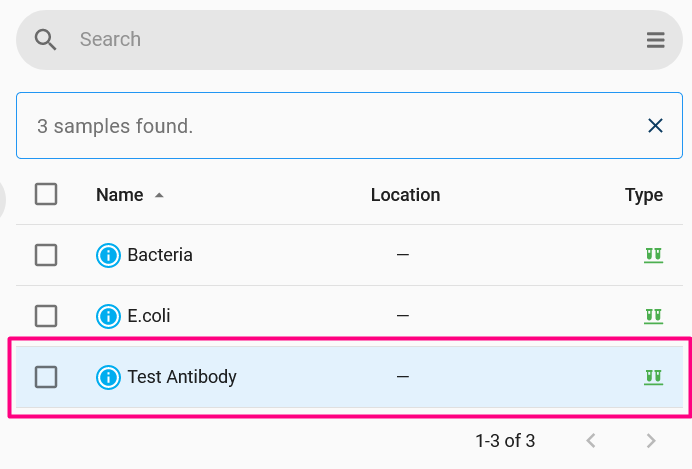Open info for E.coli sample
The height and width of the screenshot is (469, 692).
108,316
